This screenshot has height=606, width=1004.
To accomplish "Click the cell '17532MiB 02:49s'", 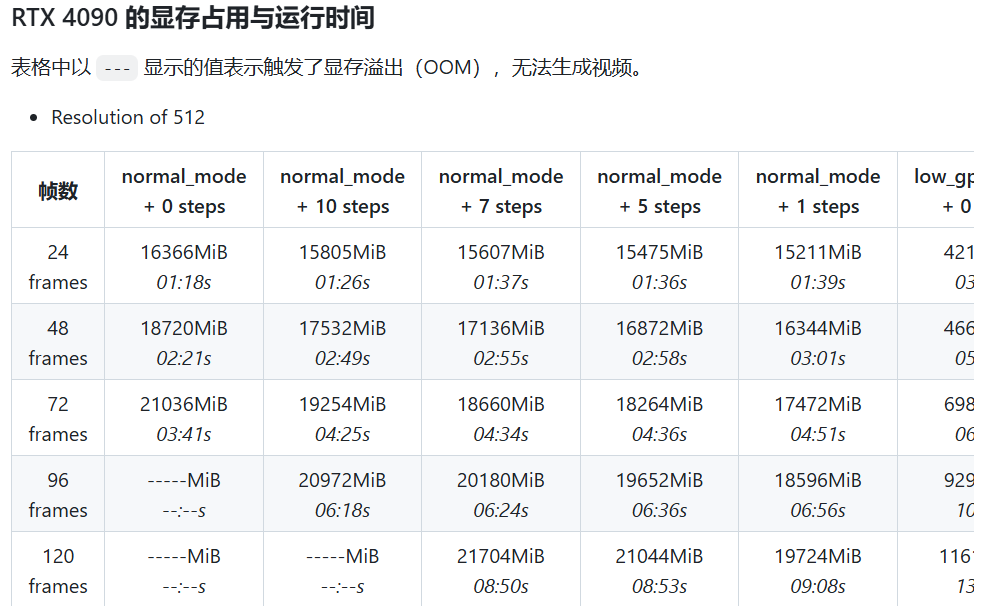I will [x=343, y=342].
